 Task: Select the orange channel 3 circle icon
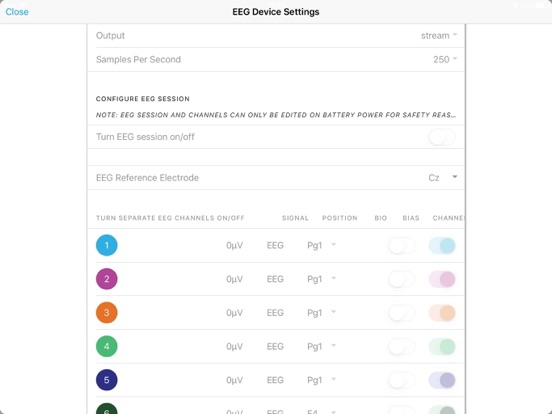pyautogui.click(x=107, y=313)
